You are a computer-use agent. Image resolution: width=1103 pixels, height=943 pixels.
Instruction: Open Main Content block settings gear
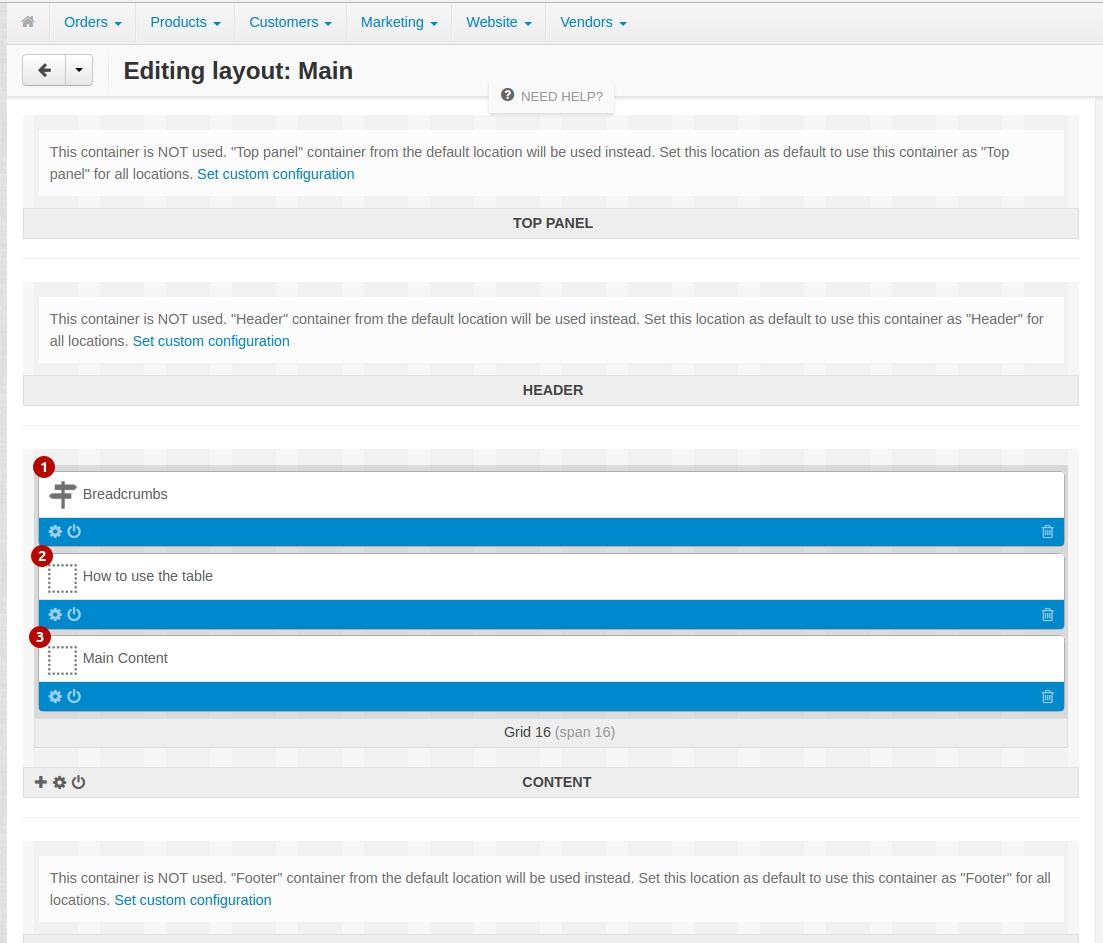pos(55,696)
